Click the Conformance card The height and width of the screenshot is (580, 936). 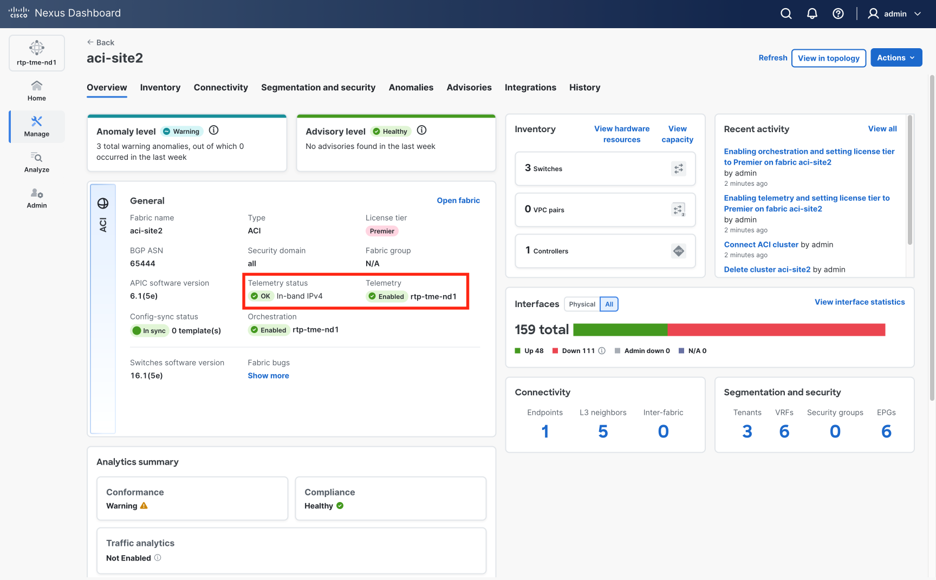(x=192, y=498)
